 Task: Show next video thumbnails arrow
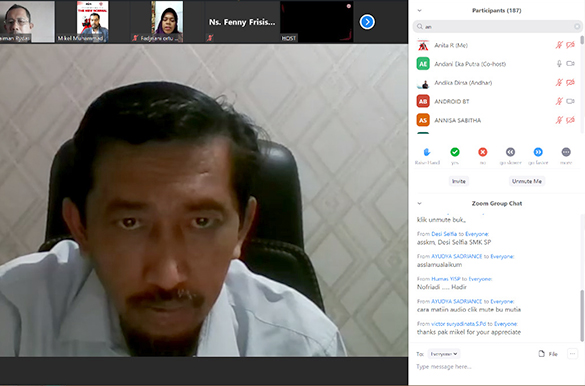[367, 22]
